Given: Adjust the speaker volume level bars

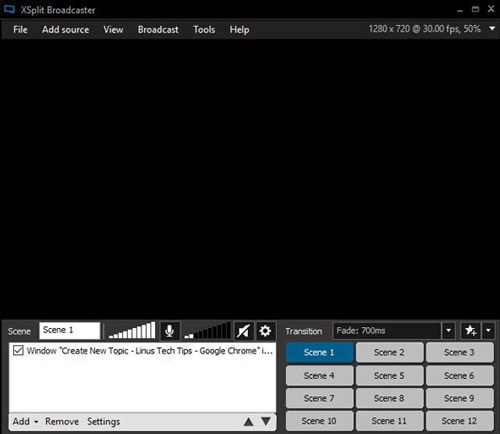Looking at the screenshot, I should (207, 331).
